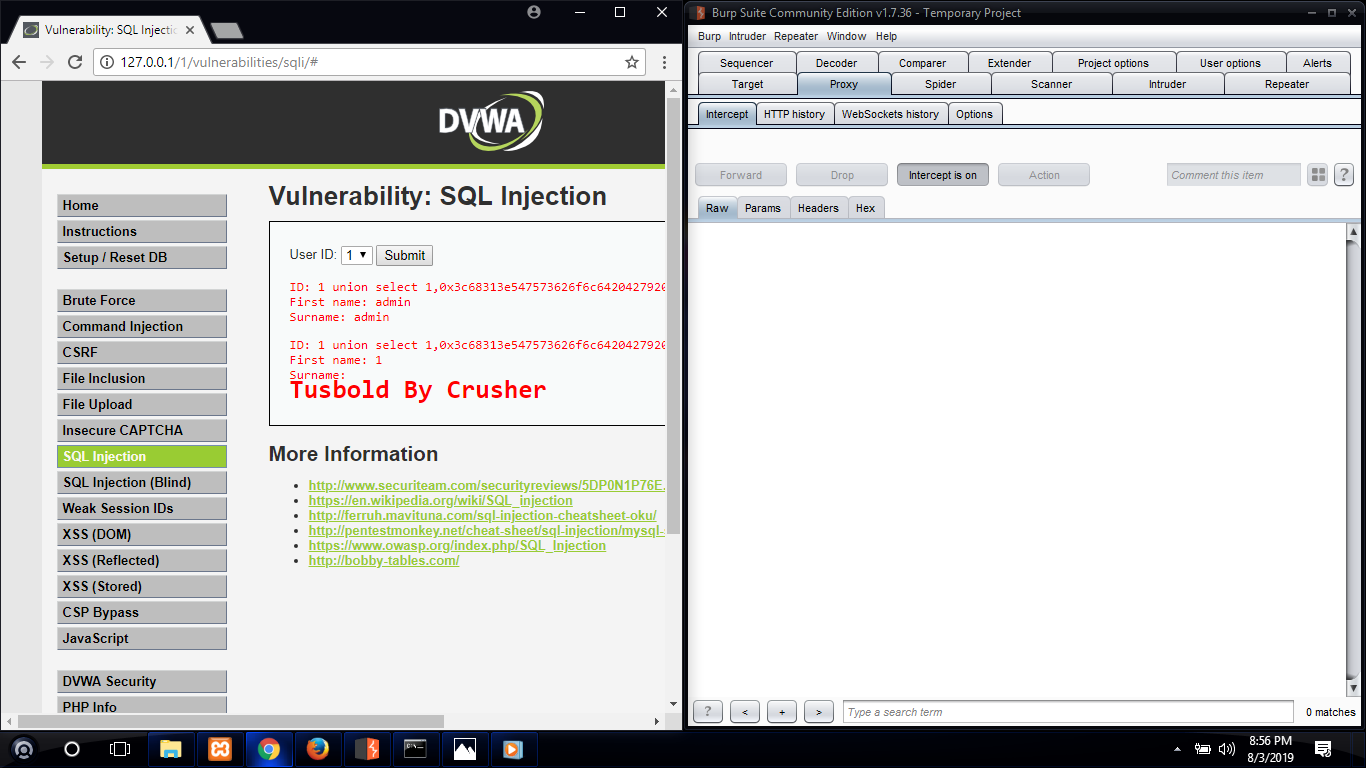Click the Submit button in DVWA
Image resolution: width=1366 pixels, height=768 pixels.
[405, 255]
